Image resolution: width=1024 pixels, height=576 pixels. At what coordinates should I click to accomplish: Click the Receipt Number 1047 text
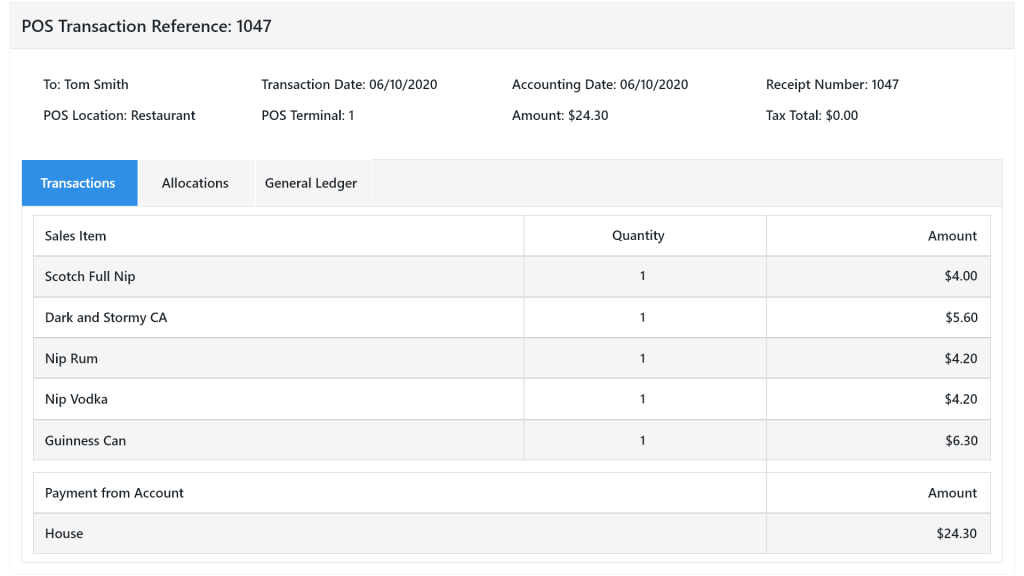click(832, 84)
